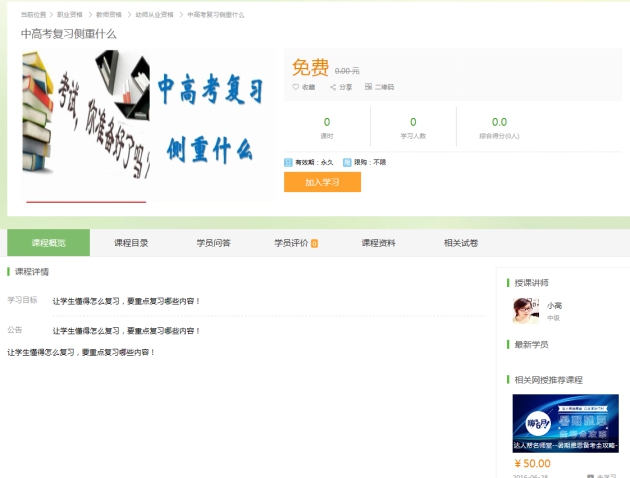Screen dimensions: 630x478
Task: Click the purchase limit (限购) icon
Action: point(347,161)
